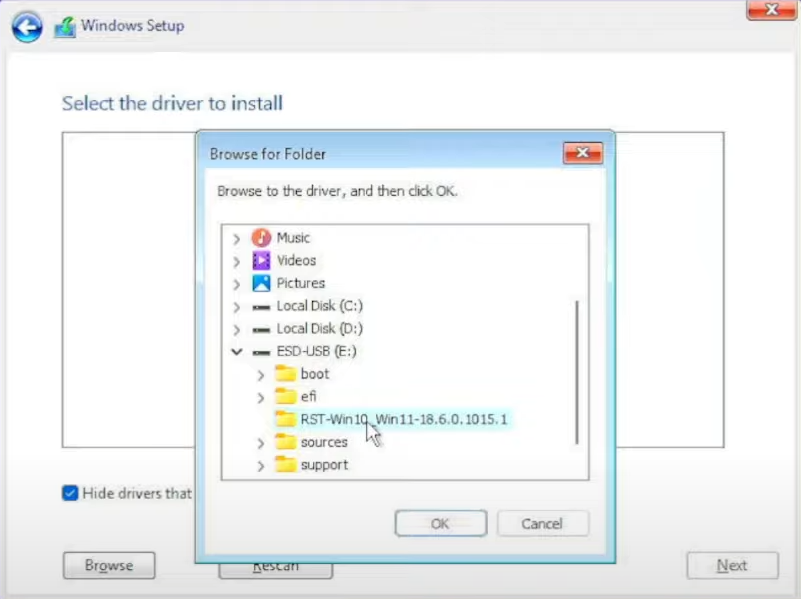
Task: Close the Browse for Folder dialog
Action: (x=582, y=153)
